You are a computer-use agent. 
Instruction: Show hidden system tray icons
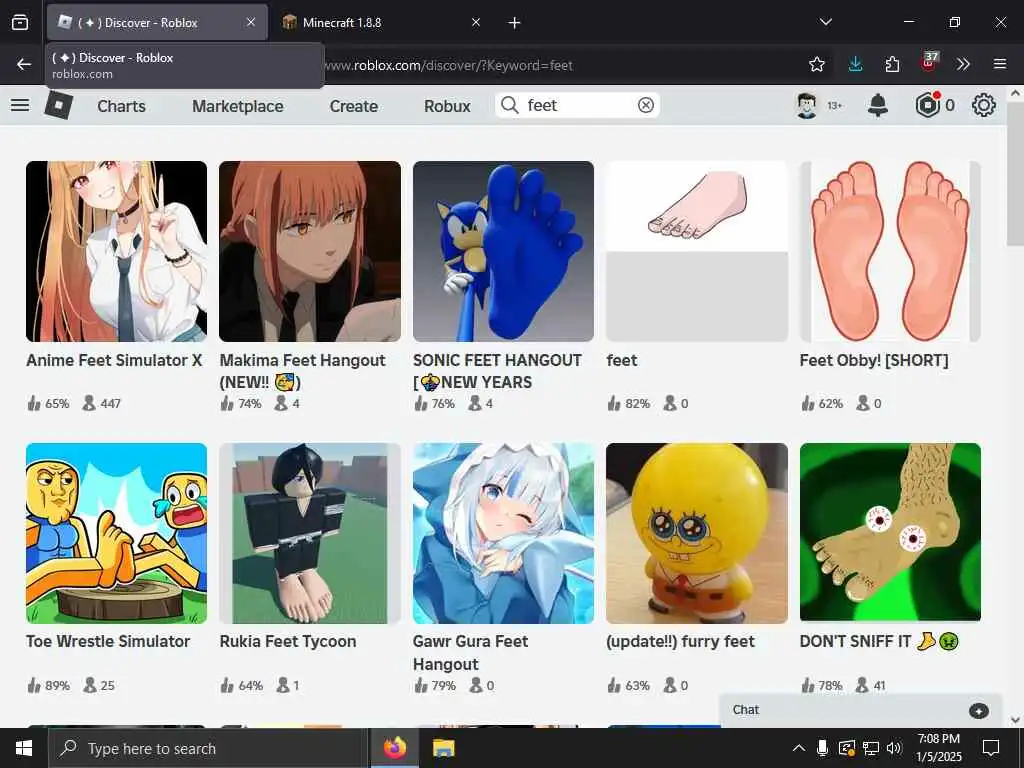(x=798, y=748)
